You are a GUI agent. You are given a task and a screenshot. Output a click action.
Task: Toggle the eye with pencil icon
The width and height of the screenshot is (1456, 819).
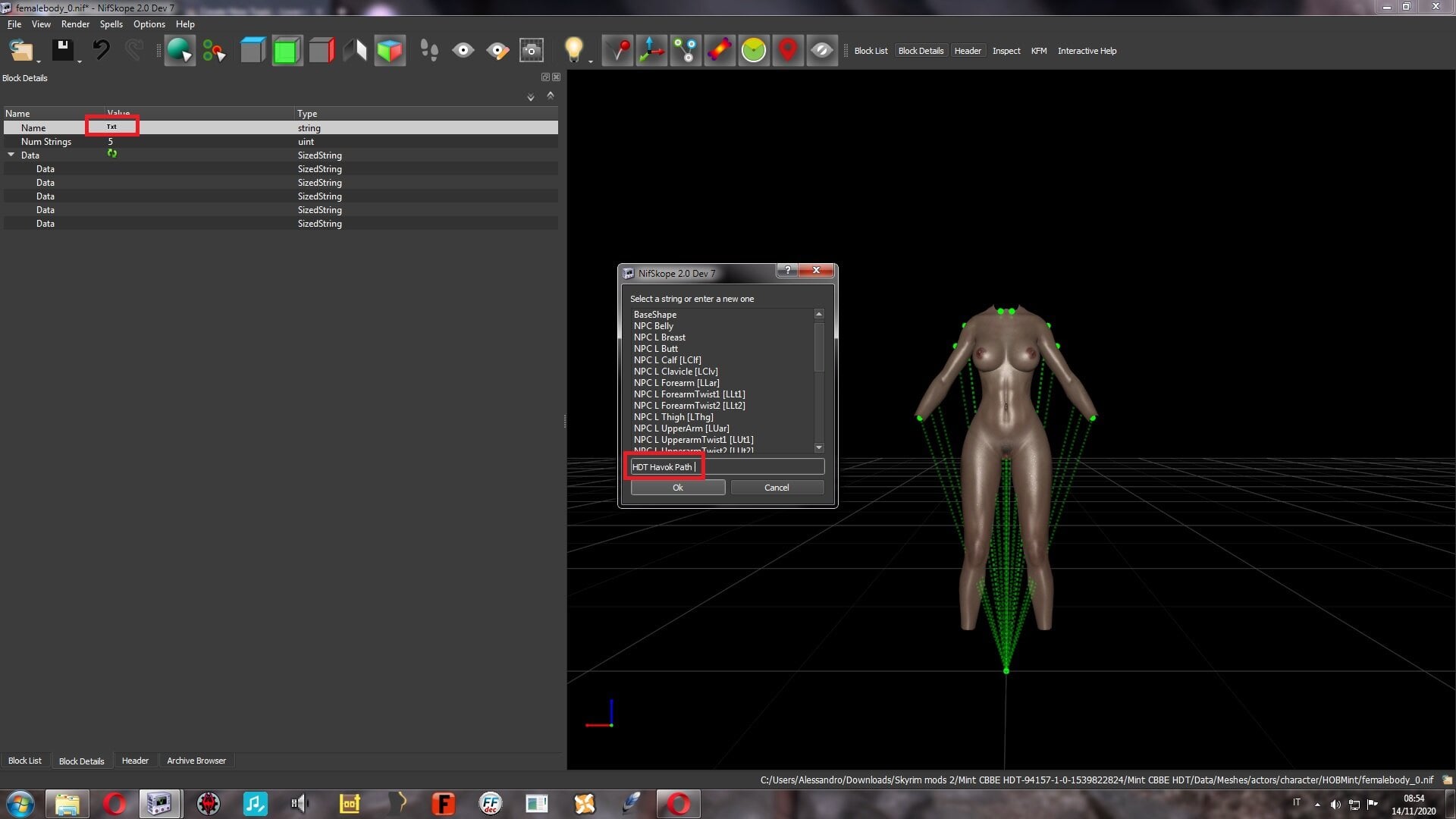497,51
